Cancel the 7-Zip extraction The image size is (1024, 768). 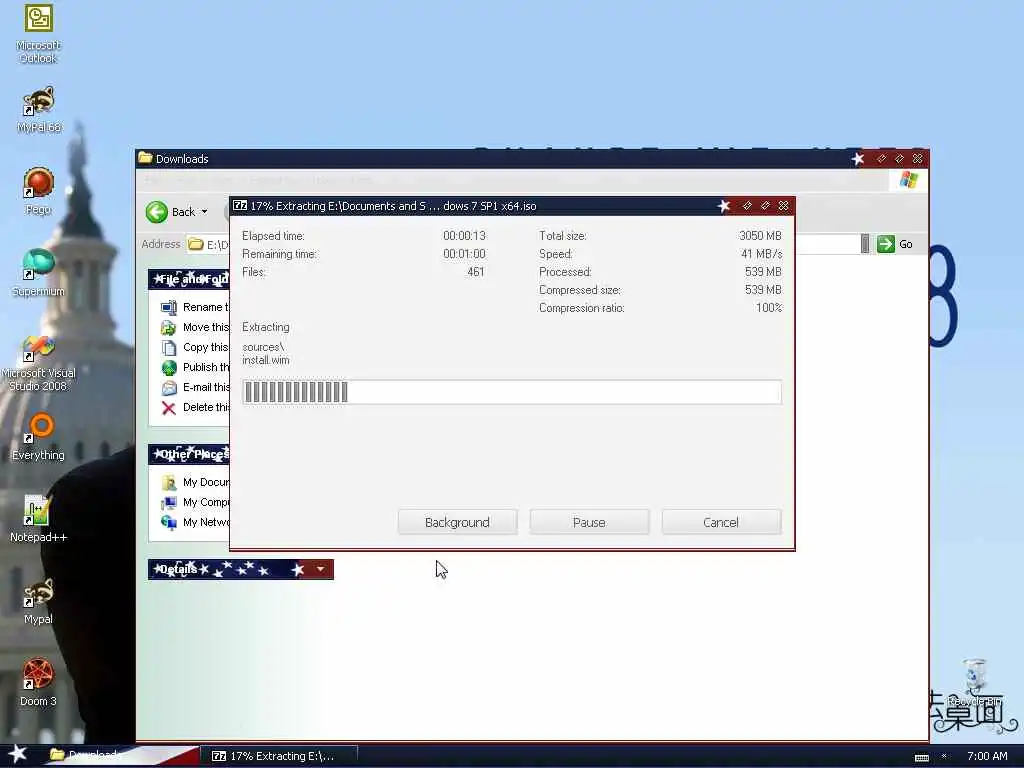click(x=721, y=522)
